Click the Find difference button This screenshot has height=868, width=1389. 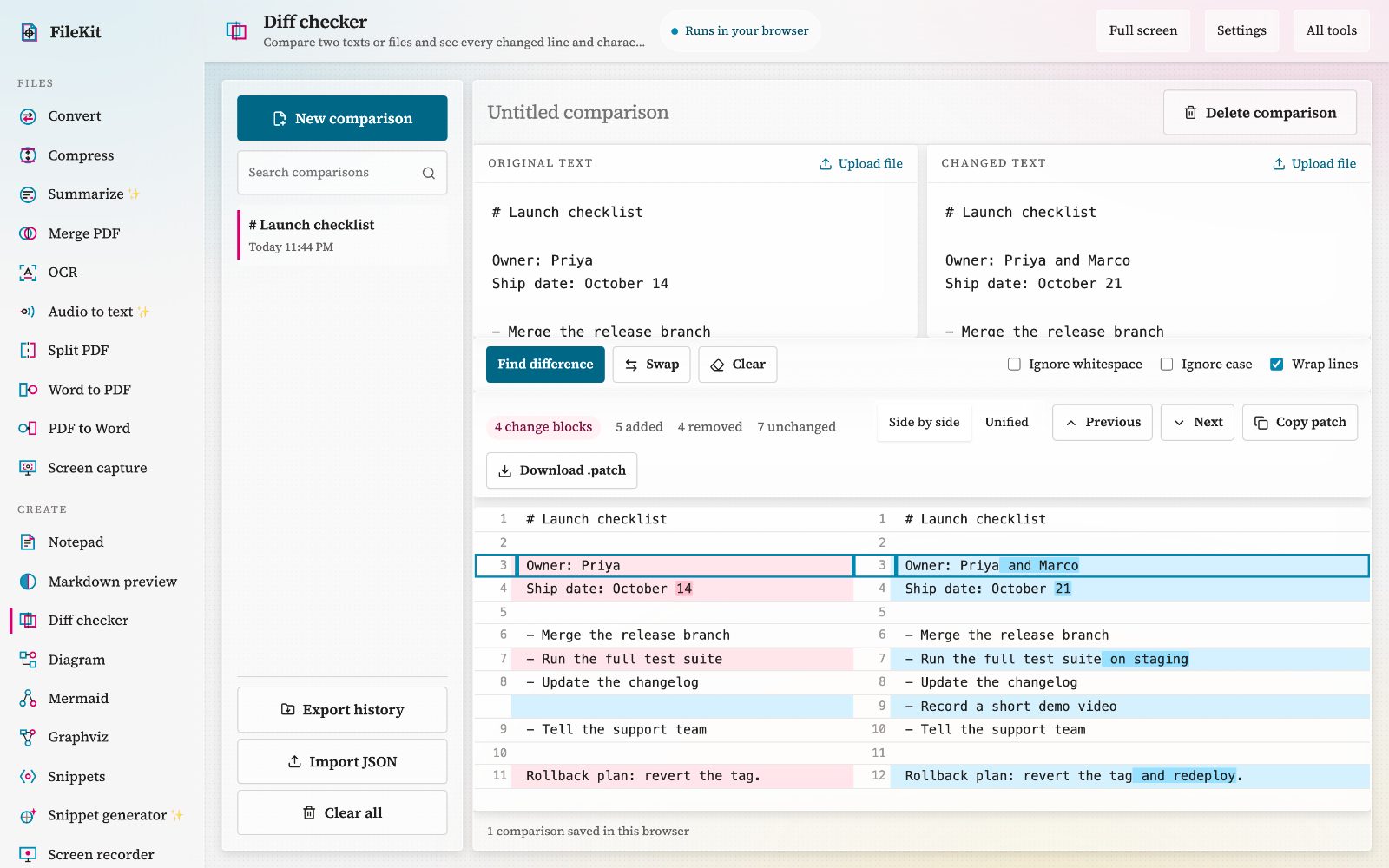click(545, 365)
